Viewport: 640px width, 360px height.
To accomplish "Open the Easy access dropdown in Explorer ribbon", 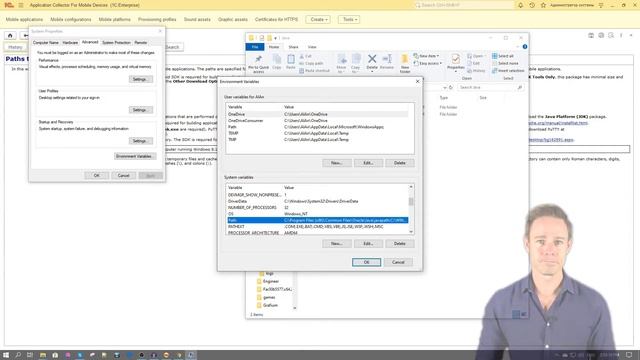I will pos(428,63).
